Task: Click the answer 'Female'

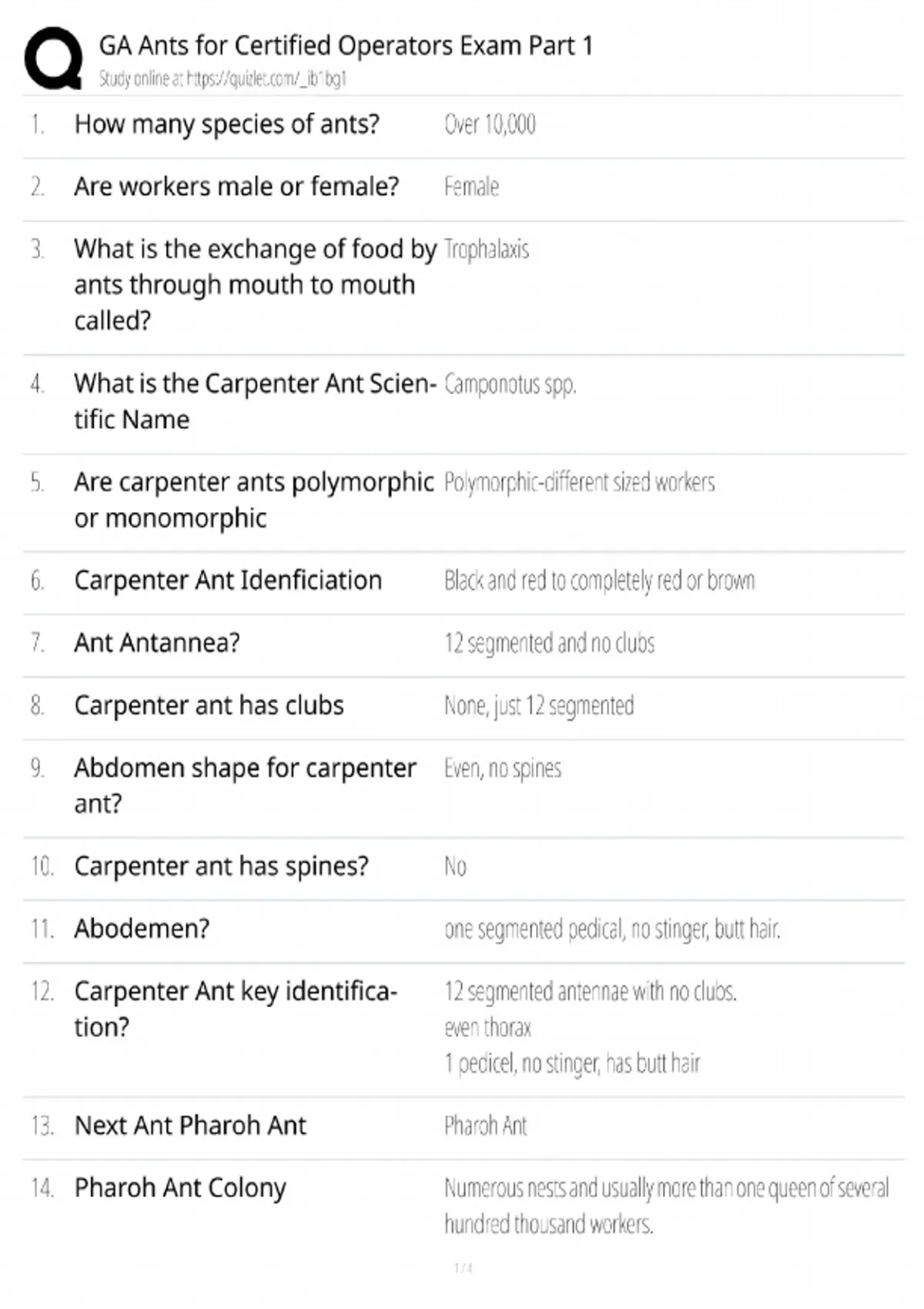Action: pyautogui.click(x=471, y=186)
